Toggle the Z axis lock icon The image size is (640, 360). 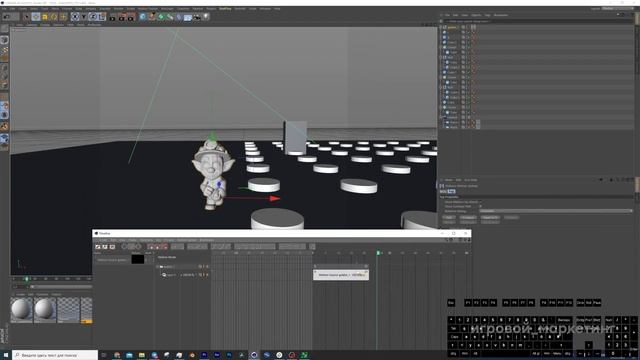[x=93, y=17]
